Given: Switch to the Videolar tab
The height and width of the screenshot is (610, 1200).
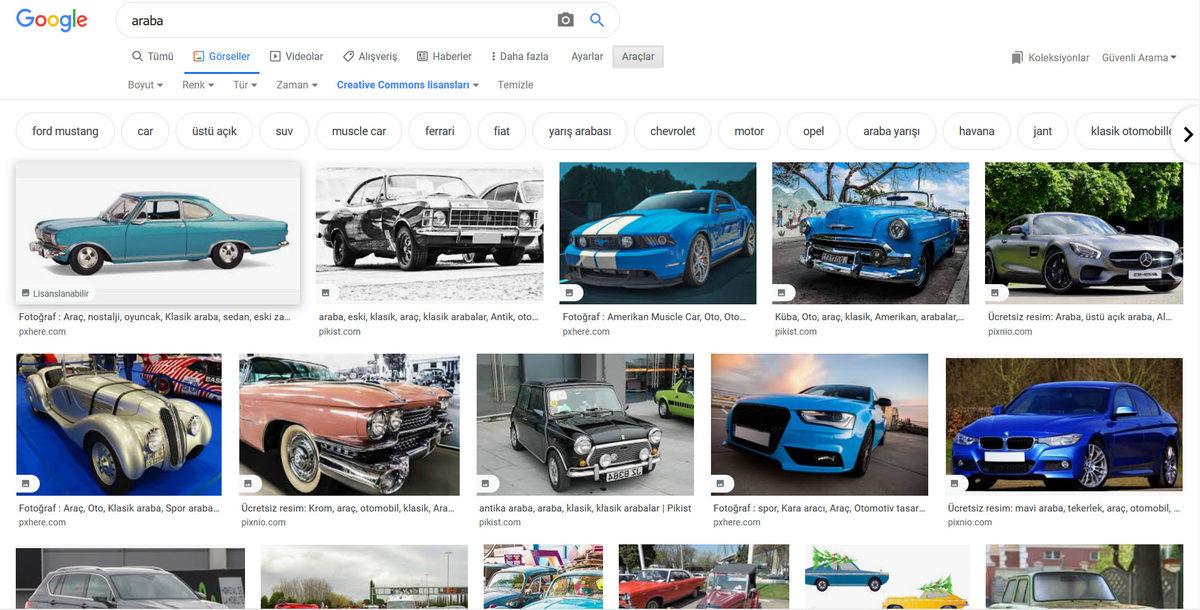Looking at the screenshot, I should click(296, 56).
